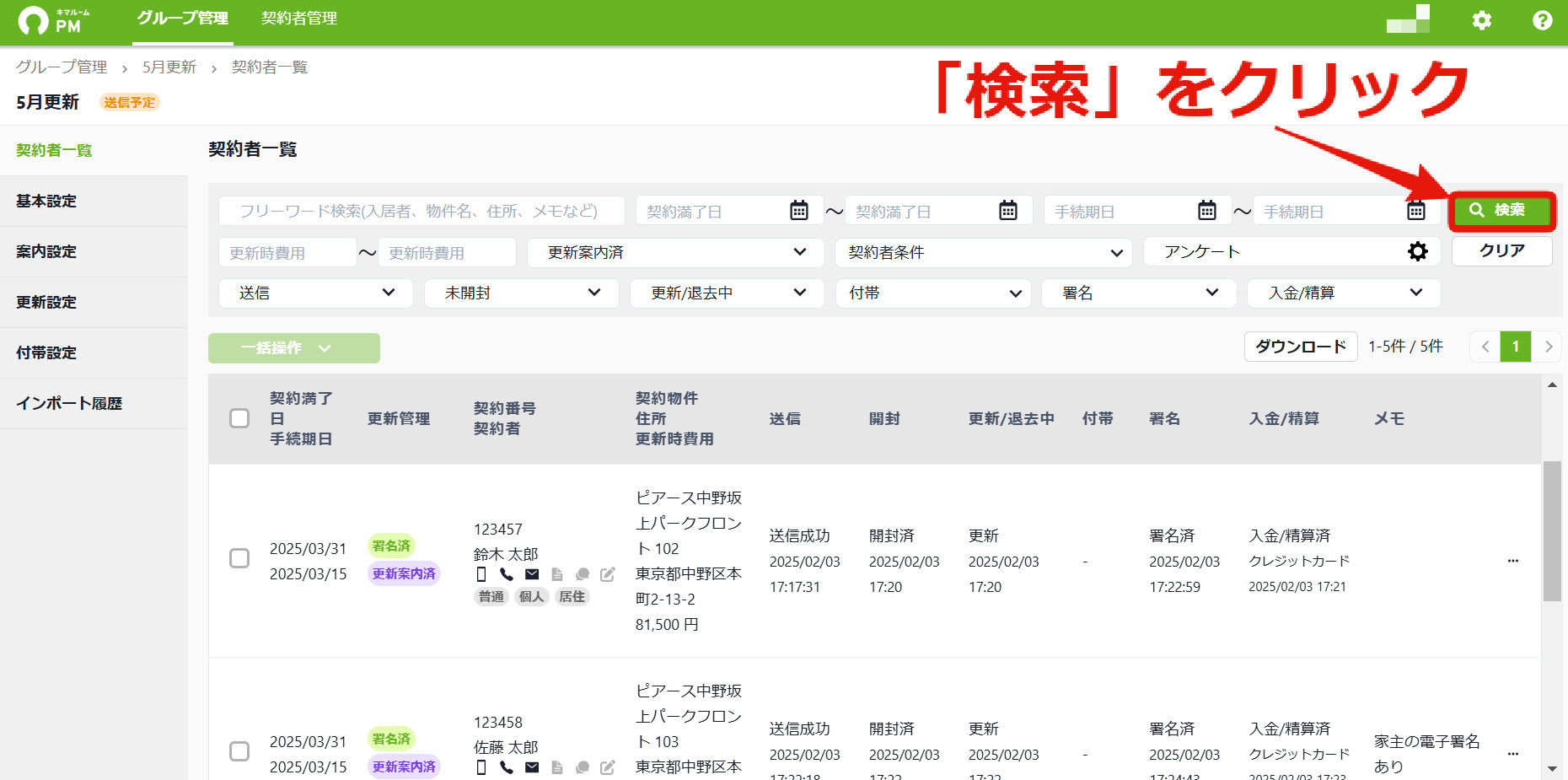Click the 更新案内済 tag for 鈴木 太郎
1568x780 pixels.
404,573
